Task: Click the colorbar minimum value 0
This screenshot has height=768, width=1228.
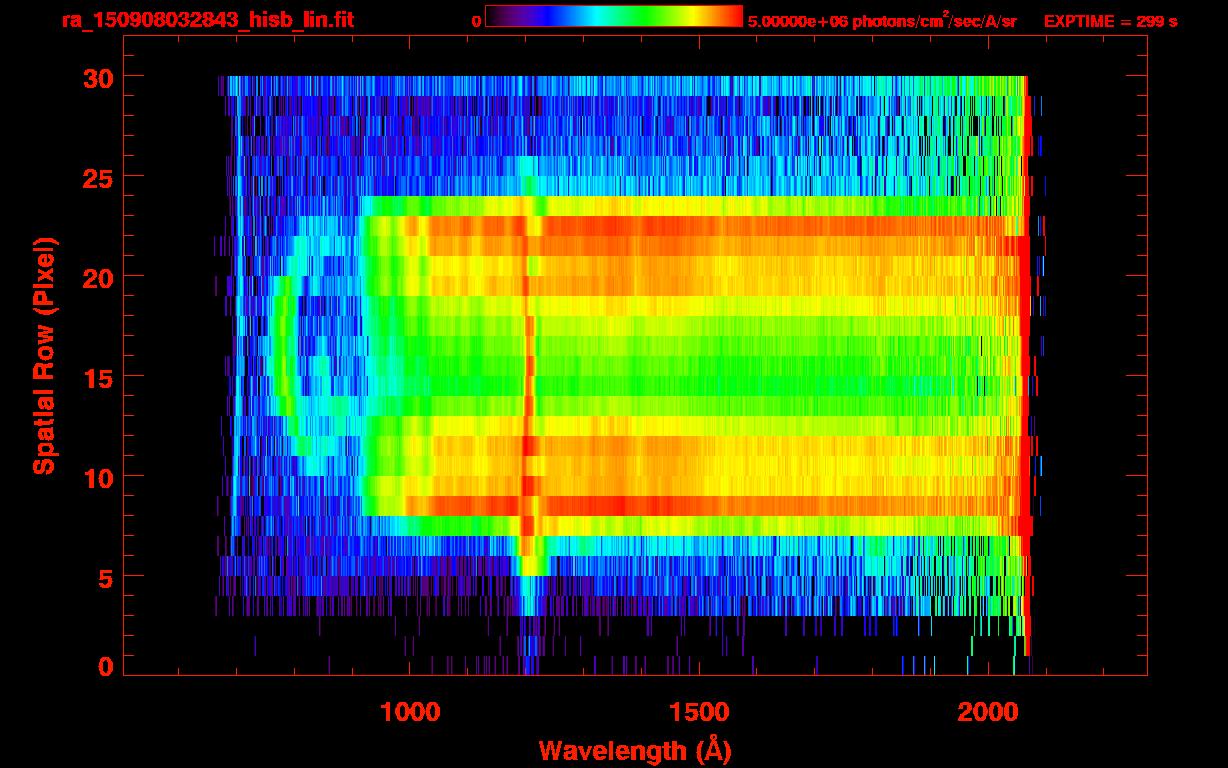Action: [477, 21]
